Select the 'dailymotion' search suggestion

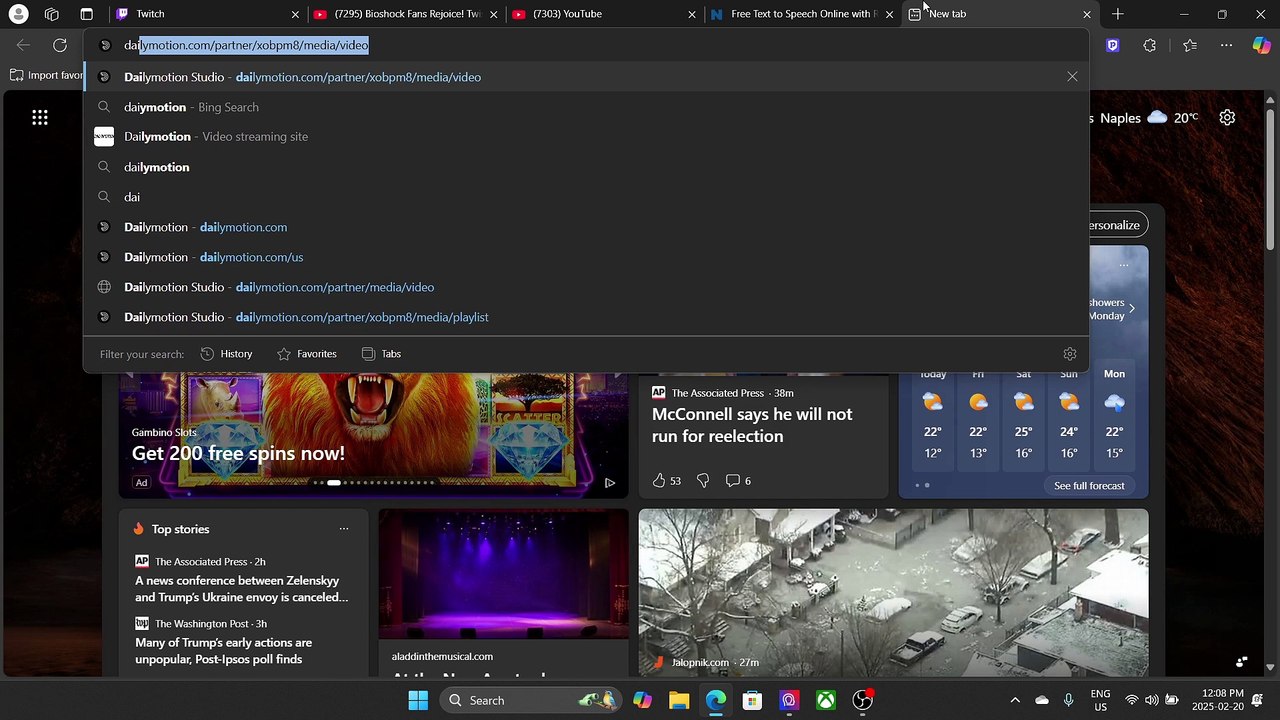pos(586,167)
